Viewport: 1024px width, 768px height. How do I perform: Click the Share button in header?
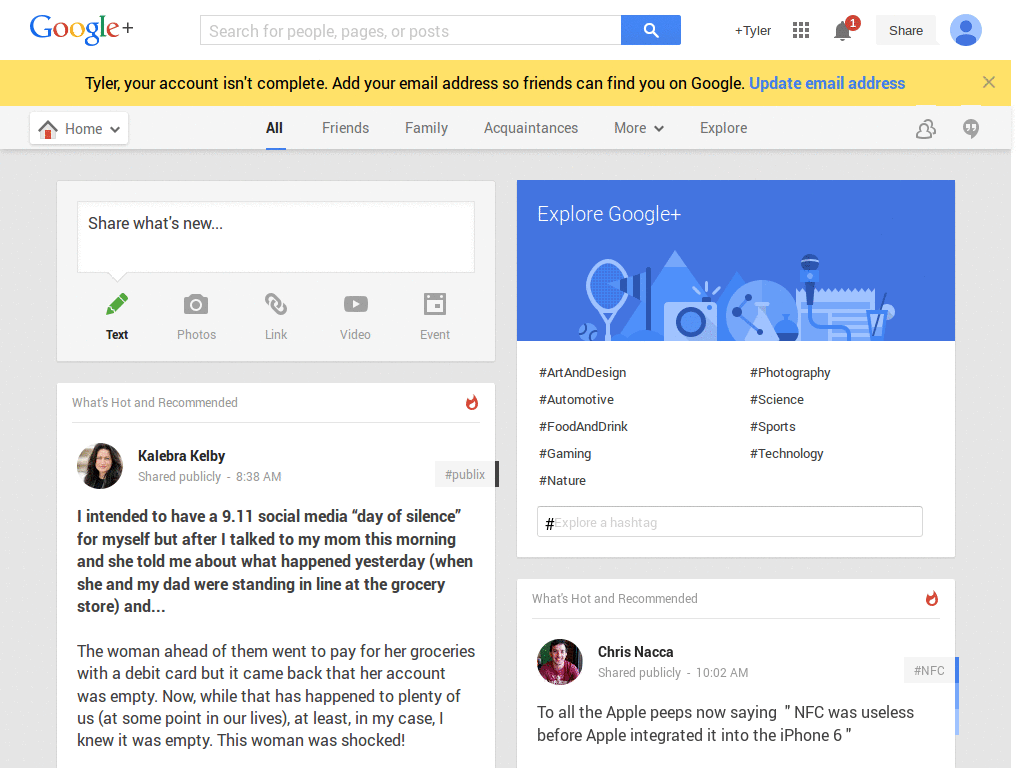tap(906, 31)
